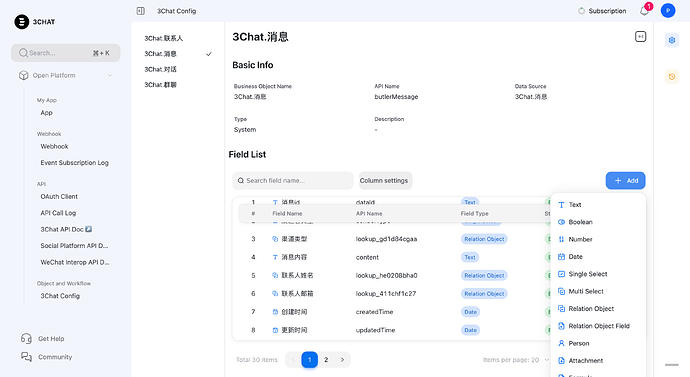Click the panel collapse icon beside title
This screenshot has width=690, height=377.
pos(640,37)
